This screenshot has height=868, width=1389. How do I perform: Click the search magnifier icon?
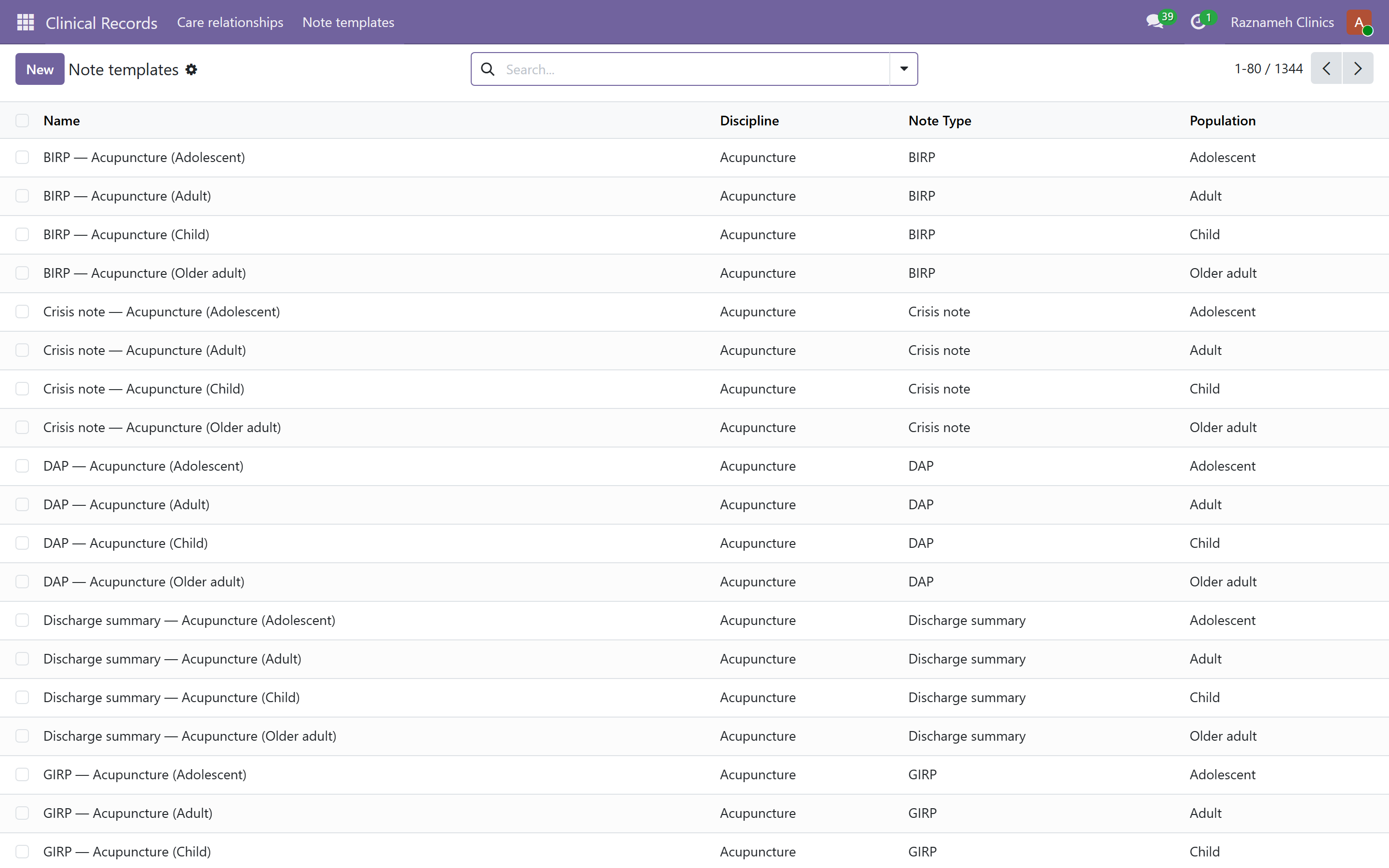(x=487, y=69)
